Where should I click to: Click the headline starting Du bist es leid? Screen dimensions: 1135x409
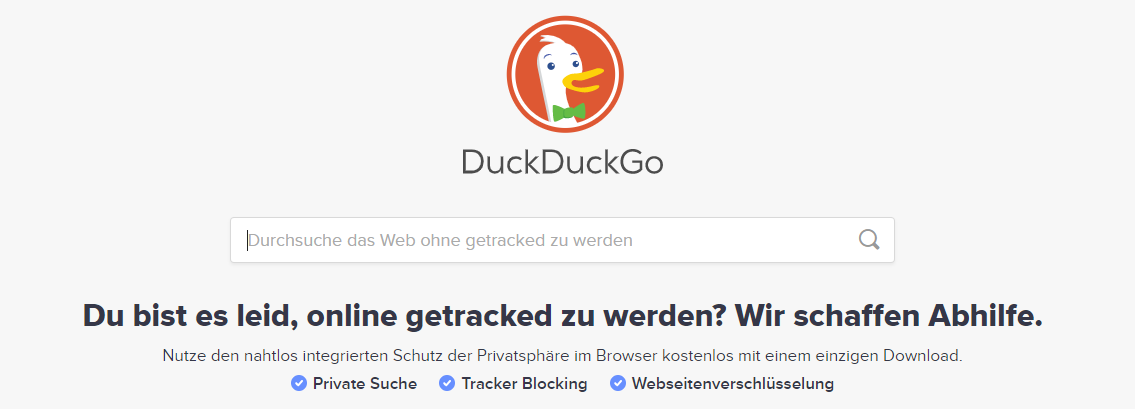tap(562, 316)
